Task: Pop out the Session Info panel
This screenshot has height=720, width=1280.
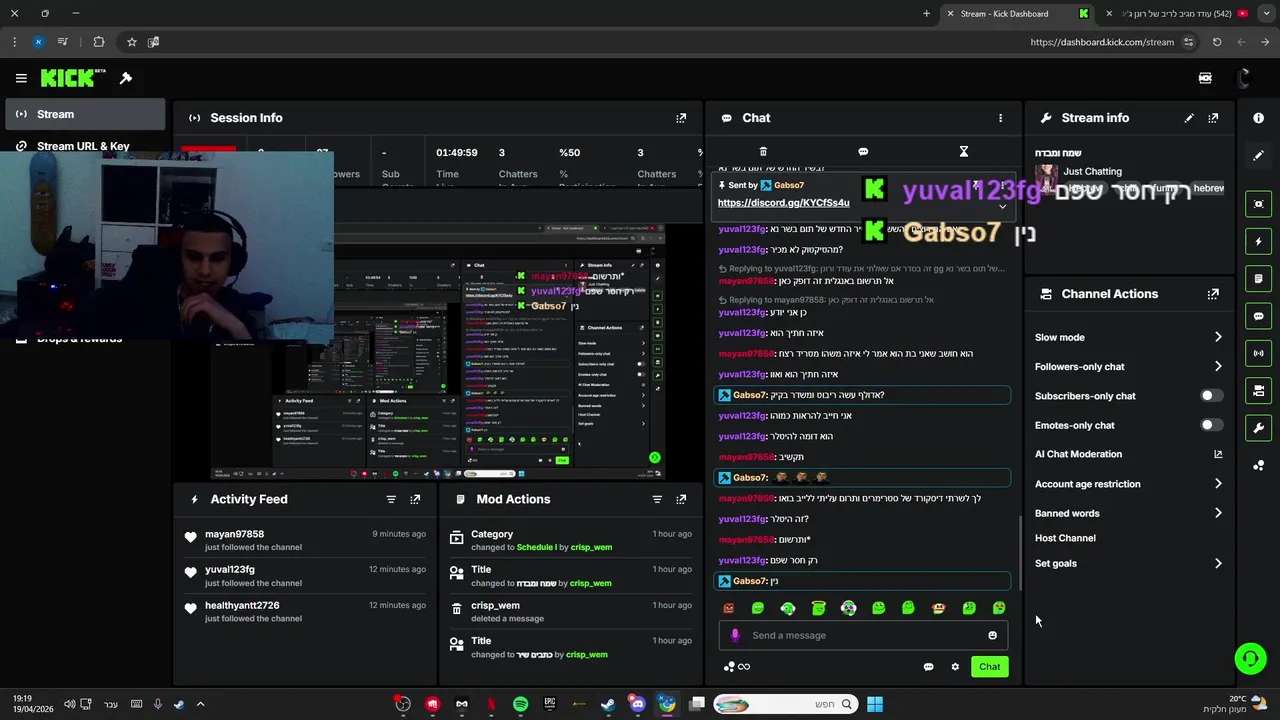Action: tap(681, 118)
